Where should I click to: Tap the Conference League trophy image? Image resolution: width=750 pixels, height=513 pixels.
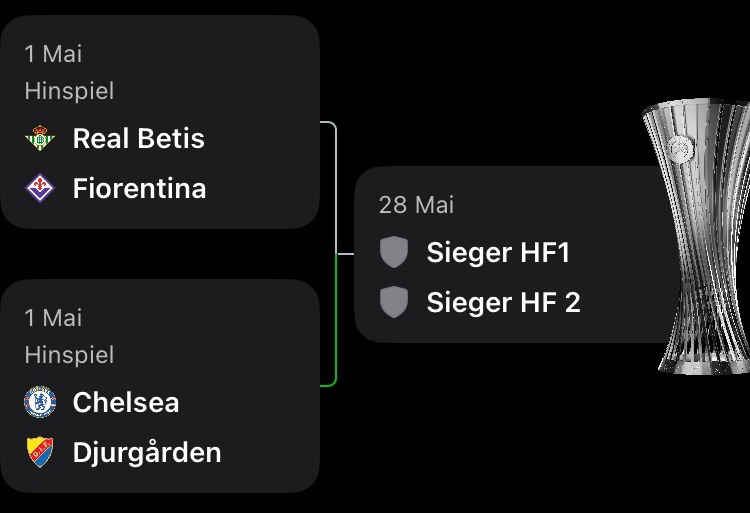[702, 240]
